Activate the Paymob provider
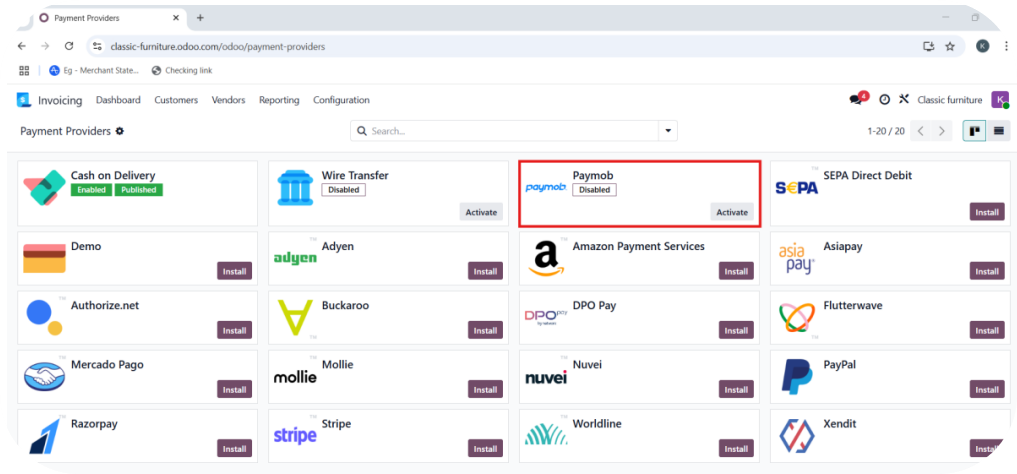Screen dimensions: 1017x474 (732, 212)
